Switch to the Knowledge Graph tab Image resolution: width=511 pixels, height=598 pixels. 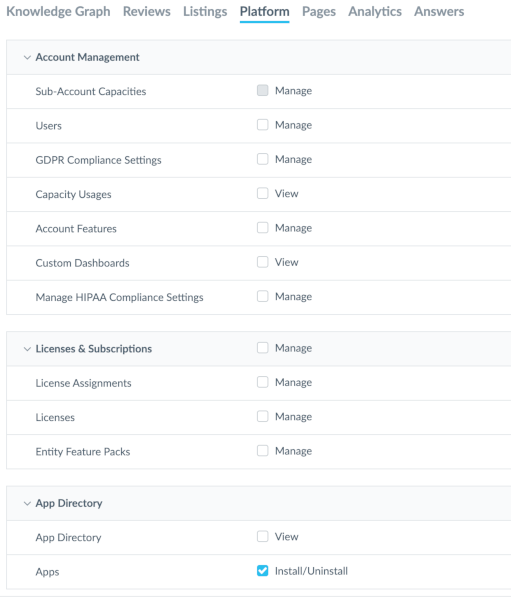tap(58, 11)
